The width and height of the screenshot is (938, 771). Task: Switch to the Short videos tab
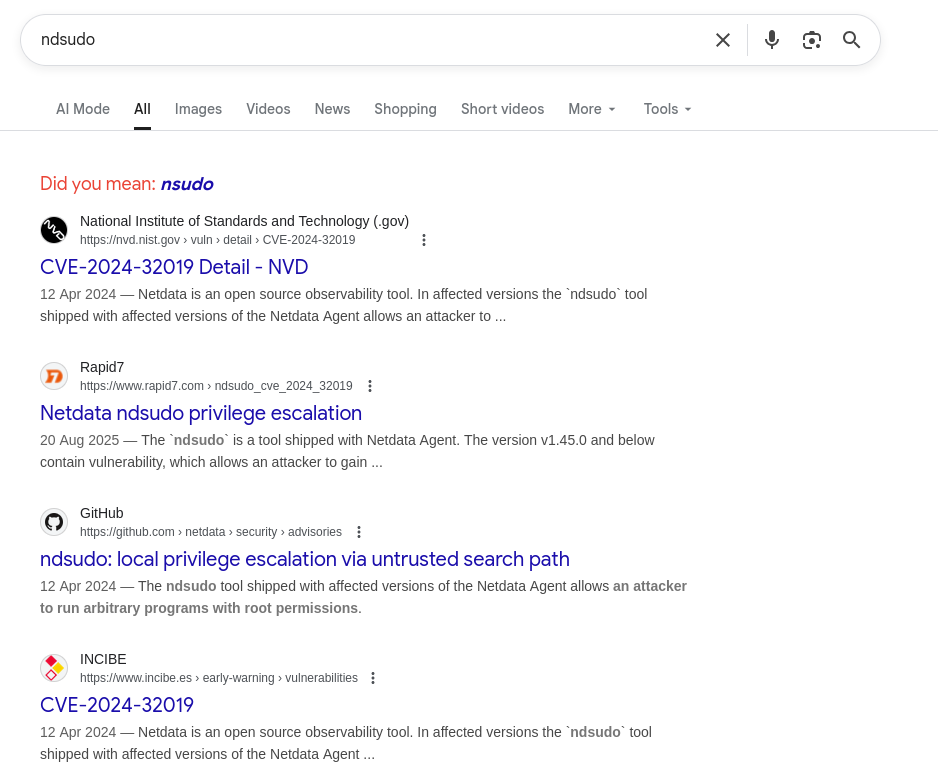[502, 109]
